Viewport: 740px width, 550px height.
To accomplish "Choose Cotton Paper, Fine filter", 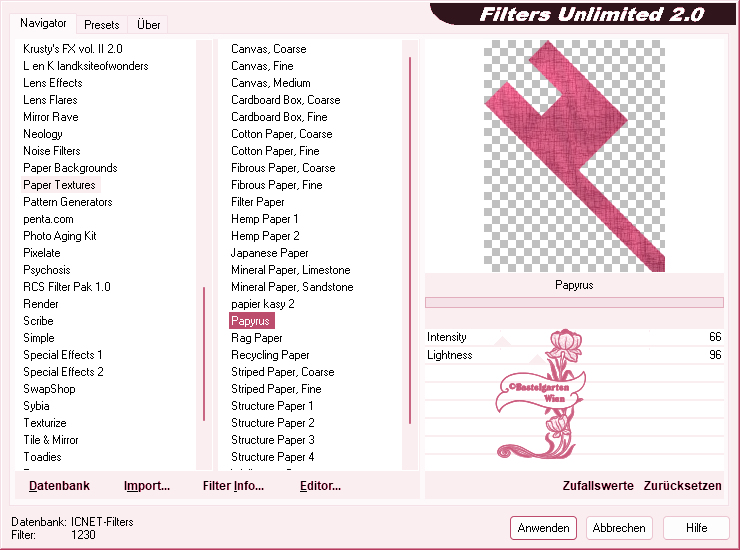I will pos(275,151).
